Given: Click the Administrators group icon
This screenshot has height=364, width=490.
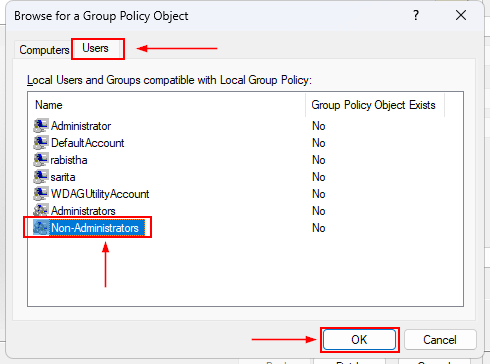Looking at the screenshot, I should [x=41, y=211].
